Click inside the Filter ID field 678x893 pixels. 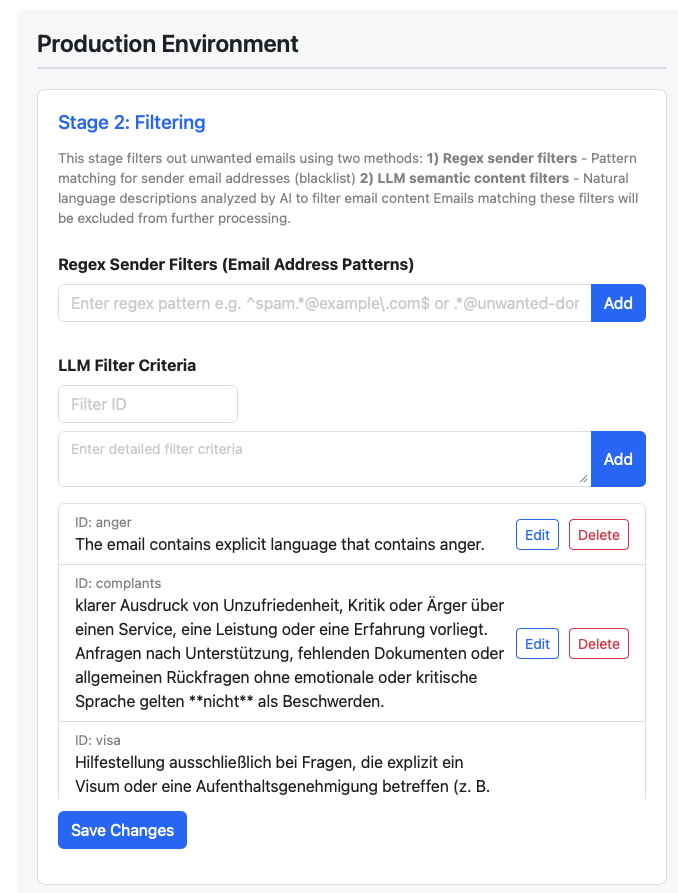click(147, 403)
